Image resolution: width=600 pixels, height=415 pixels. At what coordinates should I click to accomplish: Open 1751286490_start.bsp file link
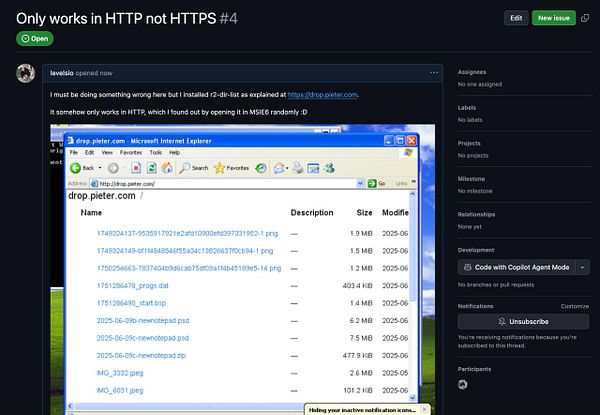click(131, 303)
